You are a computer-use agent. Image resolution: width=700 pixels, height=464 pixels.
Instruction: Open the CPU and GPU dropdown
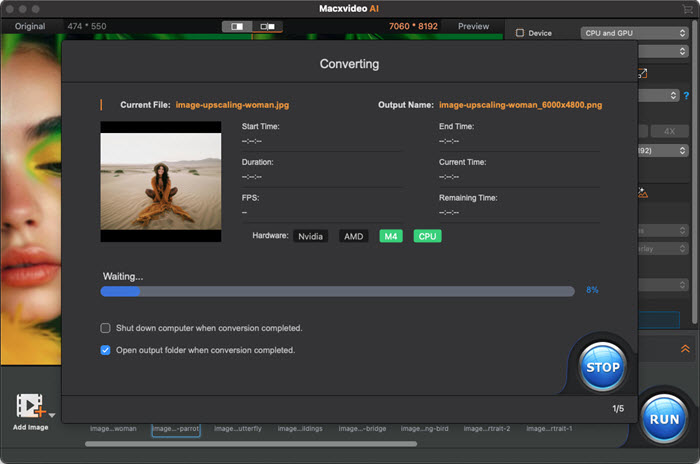coord(634,33)
